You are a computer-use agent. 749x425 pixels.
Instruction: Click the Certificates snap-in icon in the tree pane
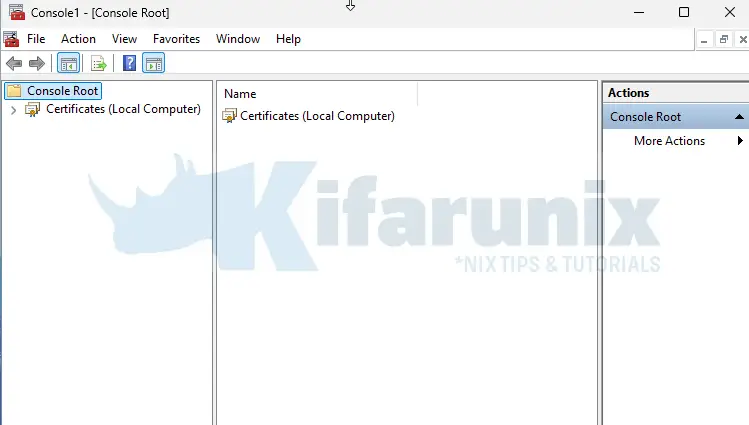[32, 109]
